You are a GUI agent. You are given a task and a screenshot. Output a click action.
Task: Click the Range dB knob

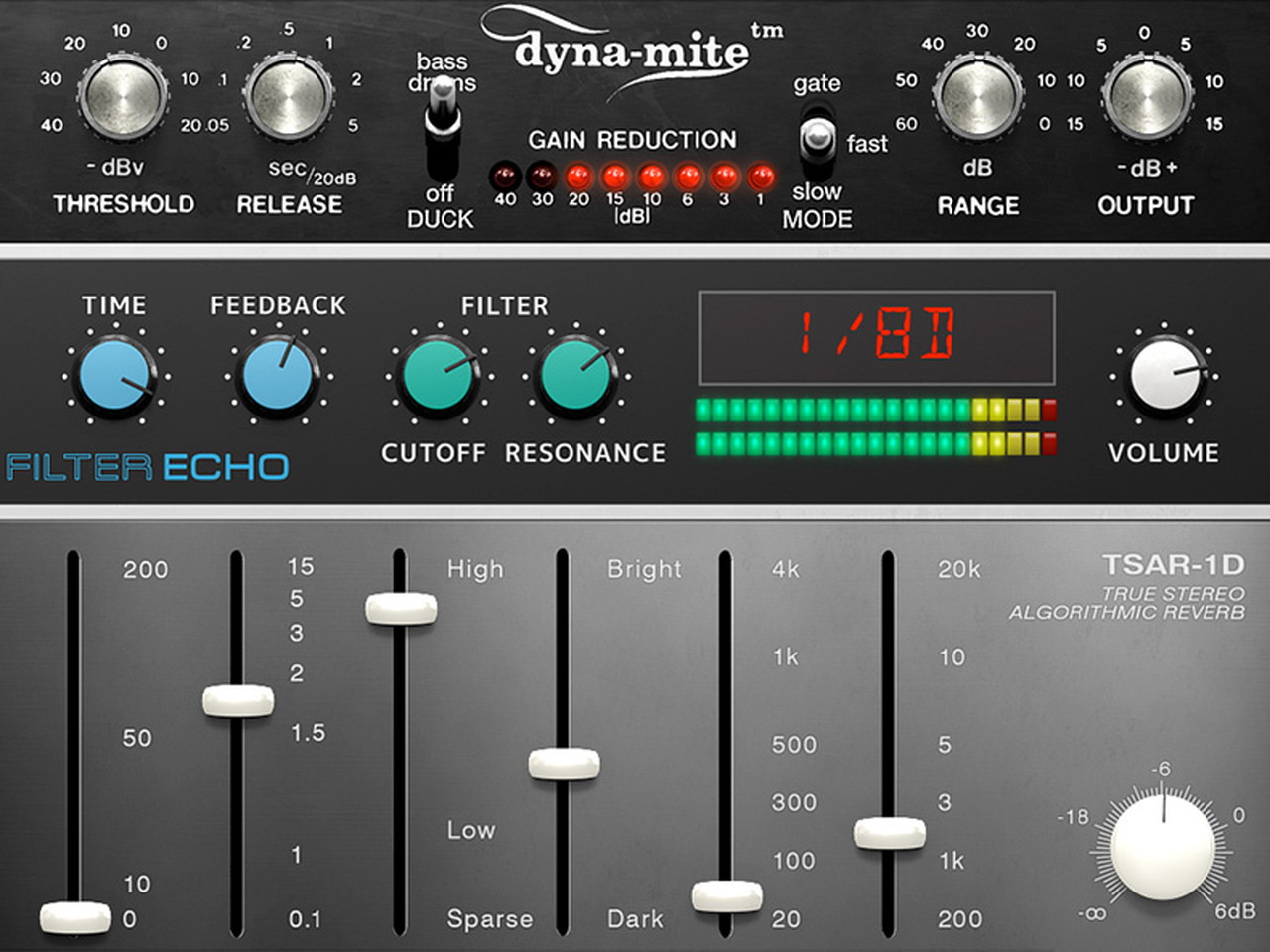(977, 97)
